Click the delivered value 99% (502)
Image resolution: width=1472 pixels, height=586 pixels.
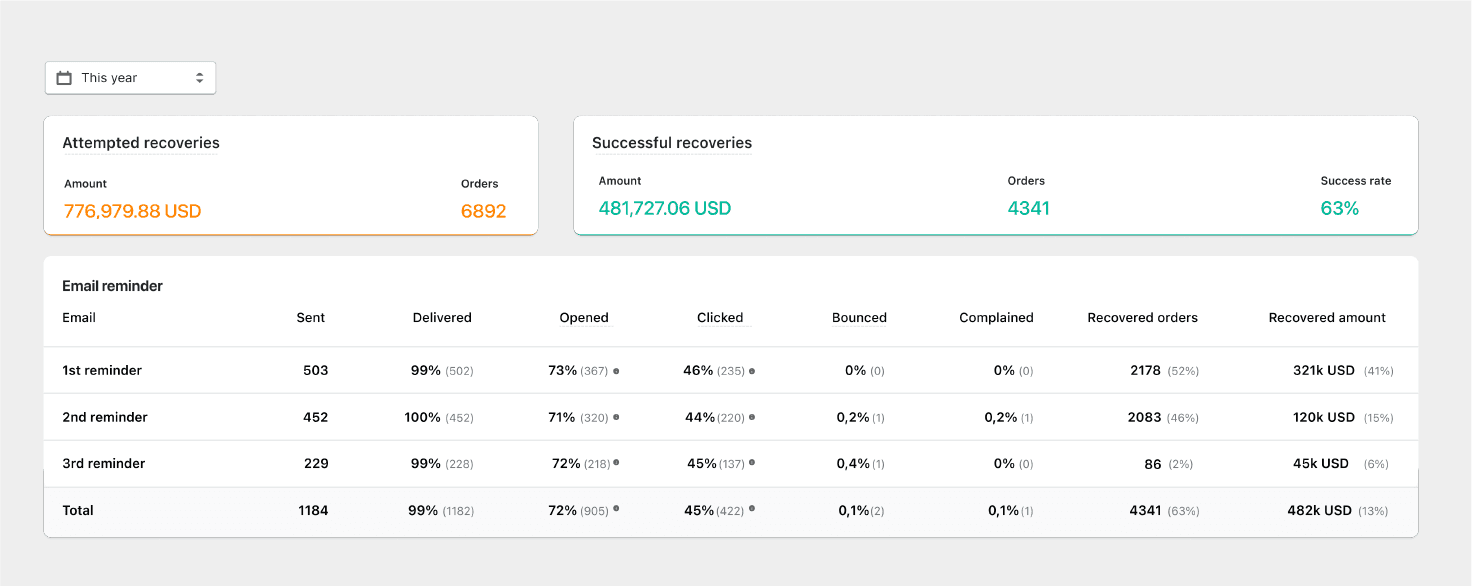pos(442,371)
